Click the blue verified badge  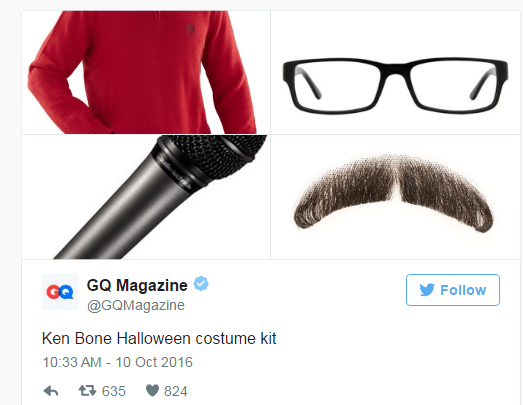coord(201,284)
